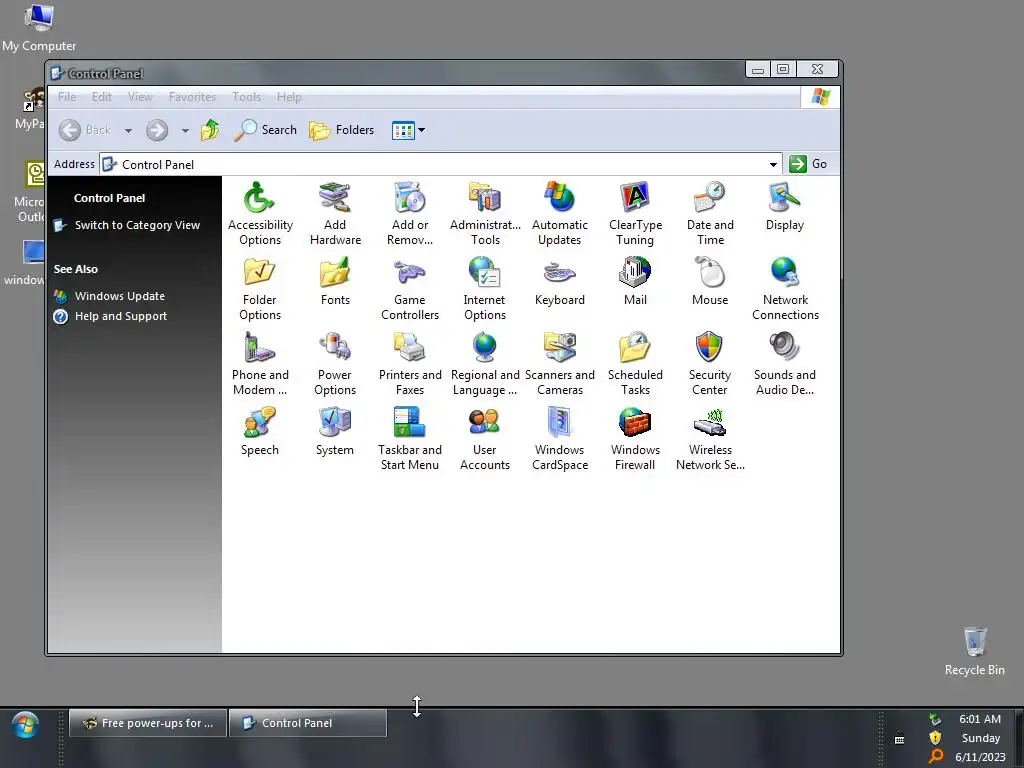
Task: Click the Search toolbar button
Action: (265, 130)
